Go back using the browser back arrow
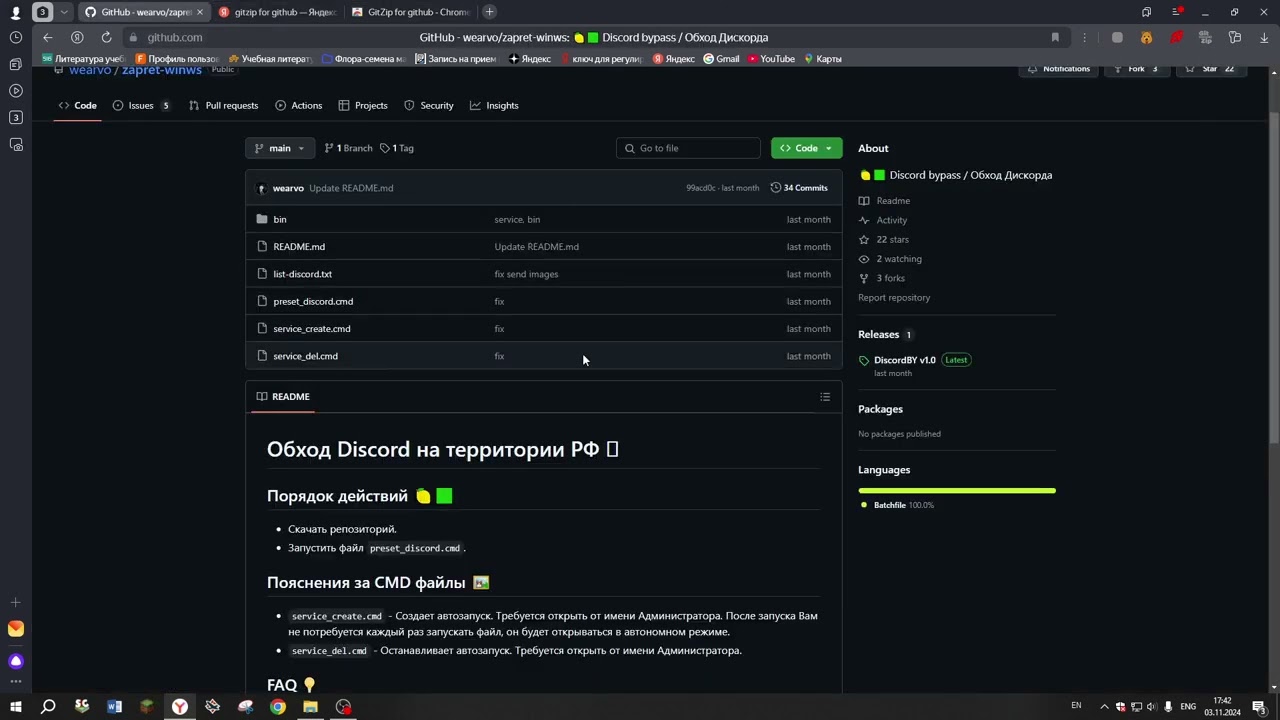The image size is (1280, 720). [x=47, y=38]
